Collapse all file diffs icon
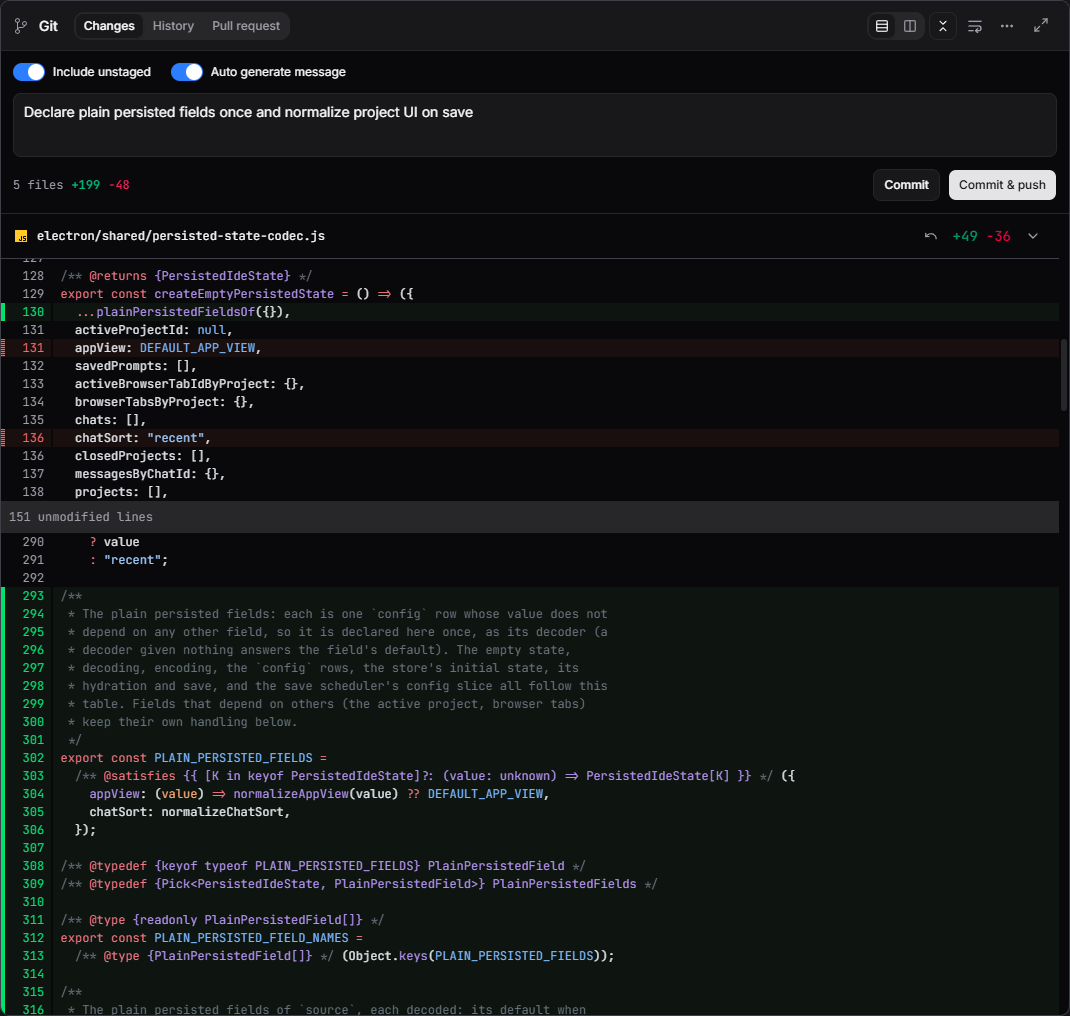Image resolution: width=1070 pixels, height=1016 pixels. [942, 26]
